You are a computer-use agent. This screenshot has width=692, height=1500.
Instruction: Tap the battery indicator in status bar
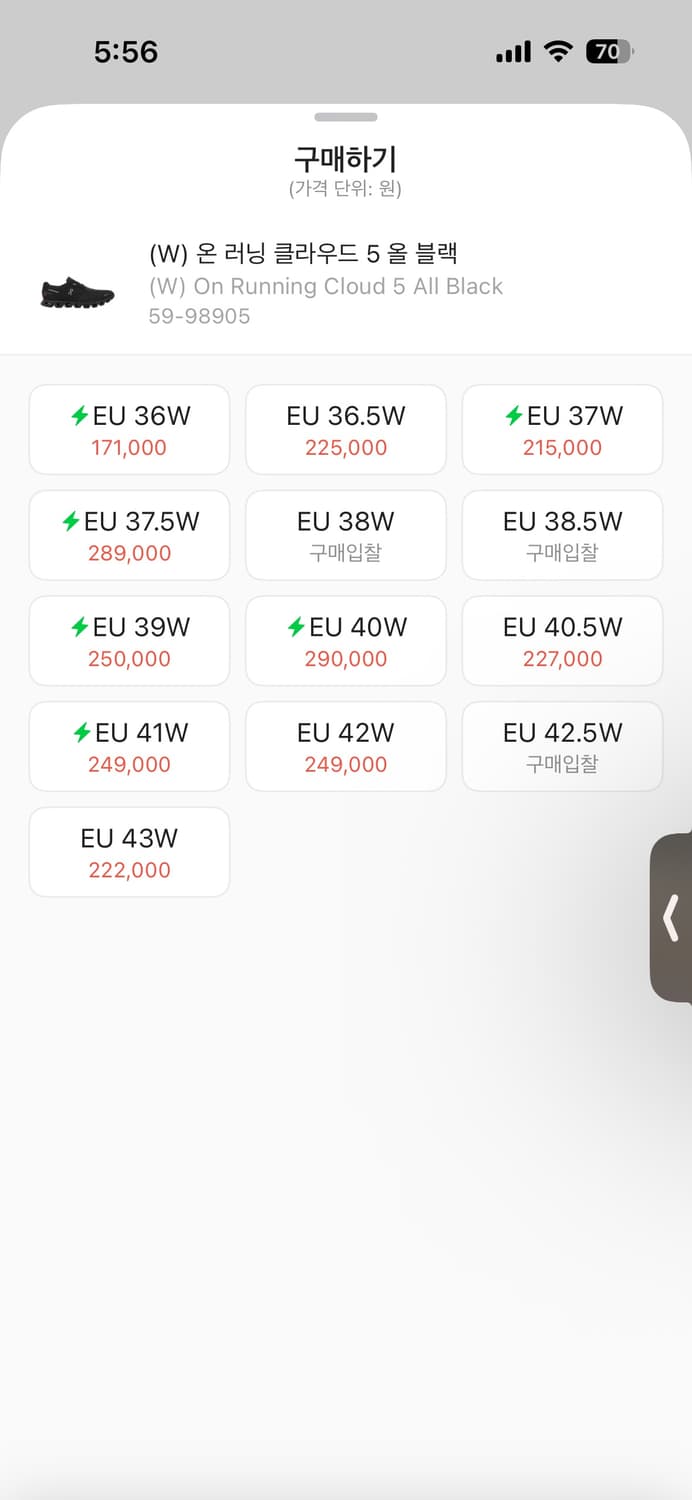coord(609,52)
